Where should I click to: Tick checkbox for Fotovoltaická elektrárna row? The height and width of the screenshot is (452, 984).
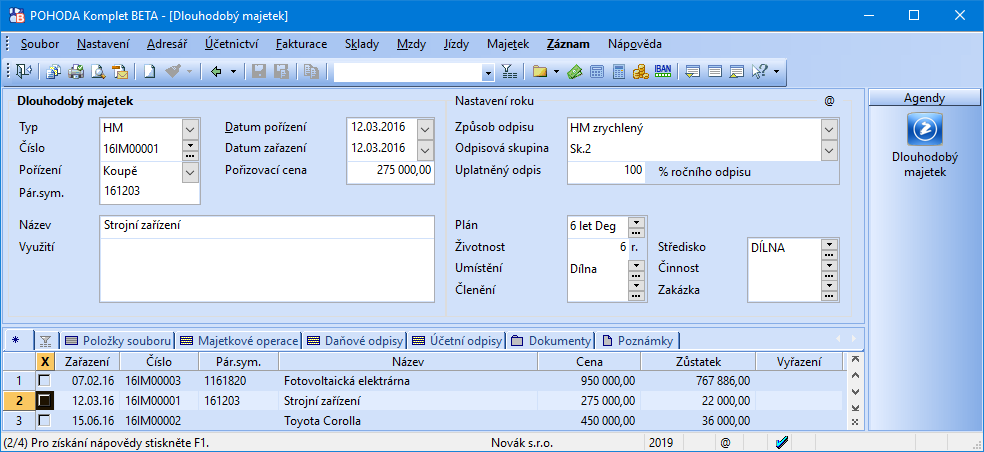coord(45,380)
